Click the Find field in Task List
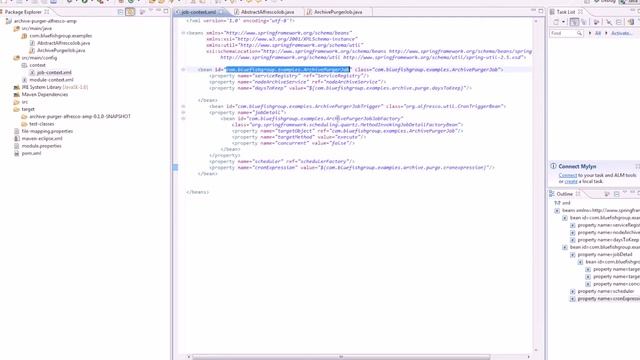The width and height of the screenshot is (640, 360). click(x=563, y=33)
